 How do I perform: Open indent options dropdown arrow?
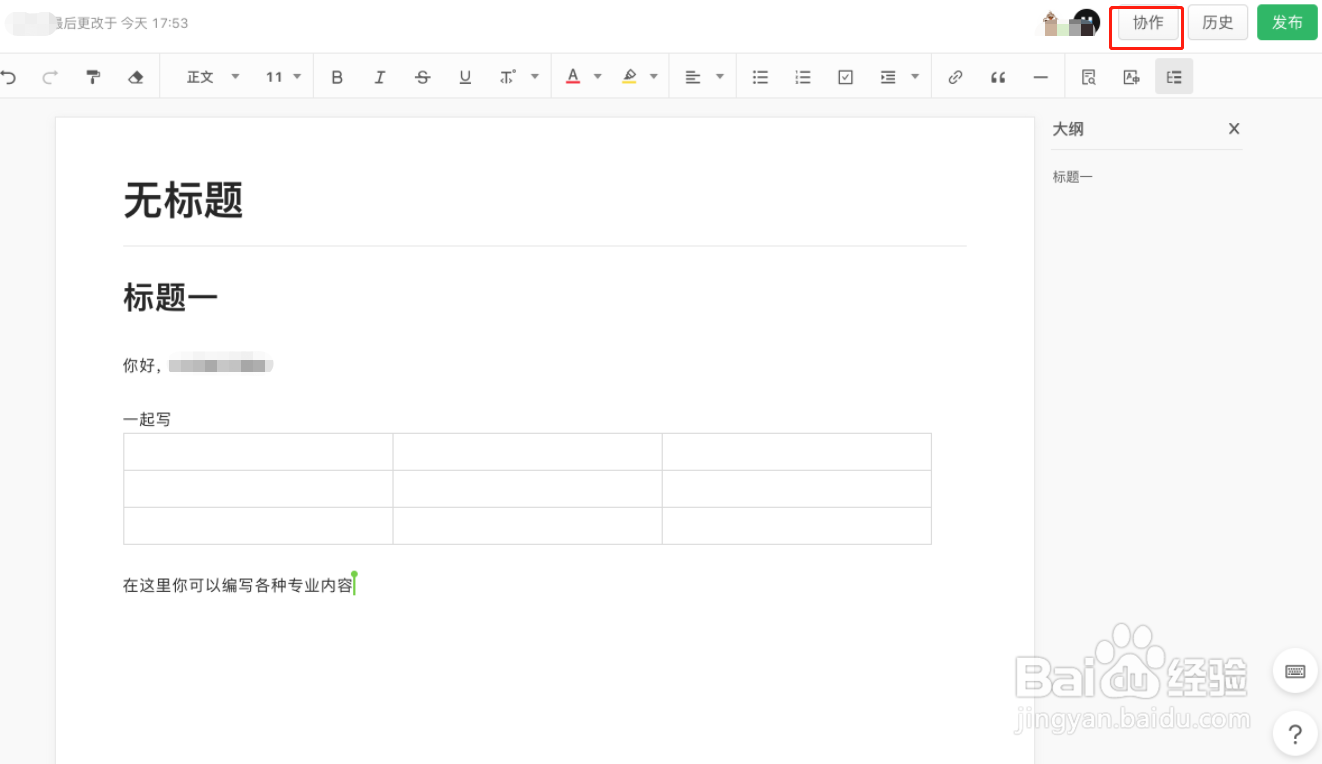tap(915, 77)
